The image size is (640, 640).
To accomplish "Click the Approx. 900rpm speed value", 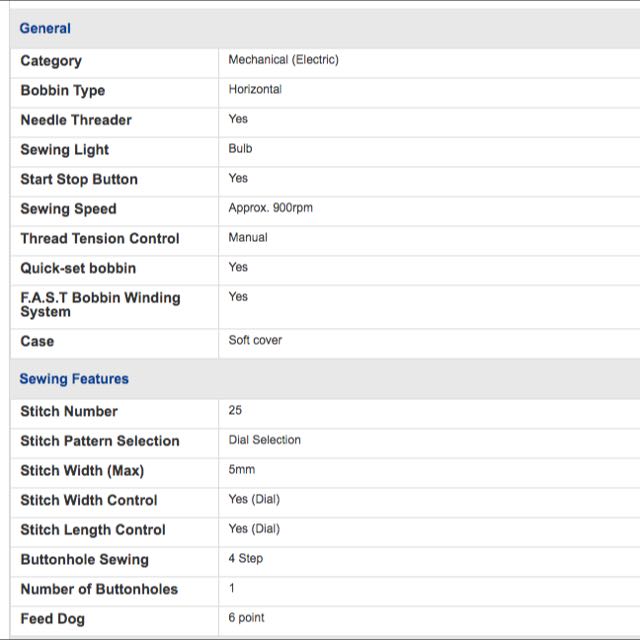I will pyautogui.click(x=270, y=208).
